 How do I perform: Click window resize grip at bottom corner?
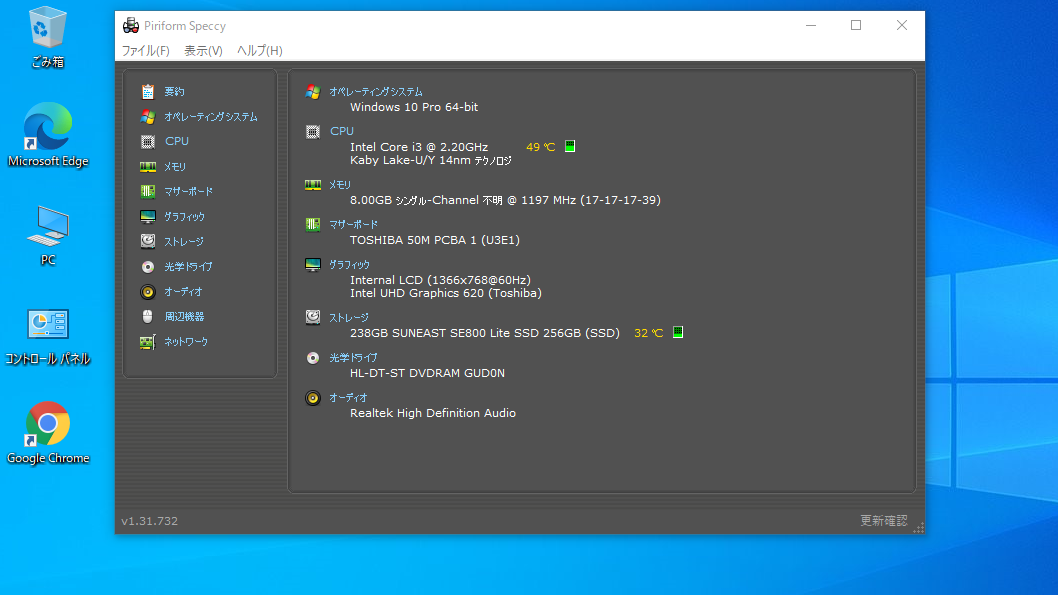coord(918,528)
